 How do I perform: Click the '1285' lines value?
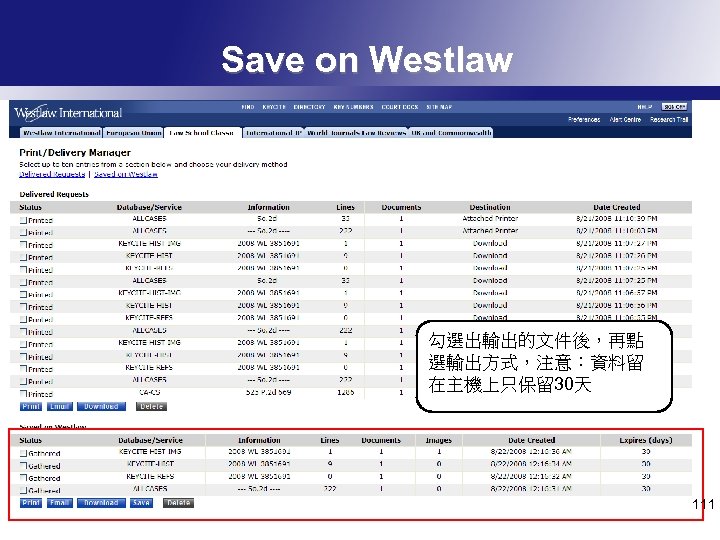coord(345,393)
